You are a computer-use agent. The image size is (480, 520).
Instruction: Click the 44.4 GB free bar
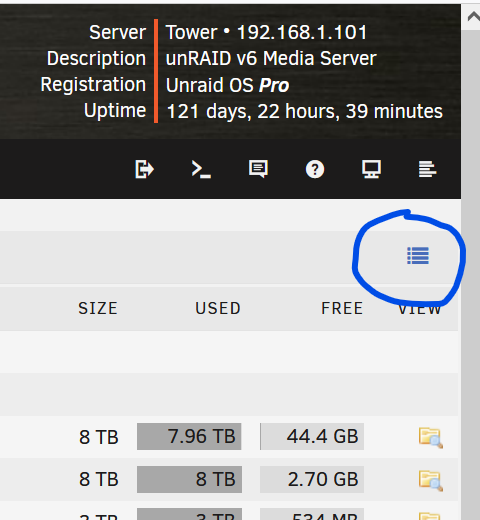[x=312, y=436]
